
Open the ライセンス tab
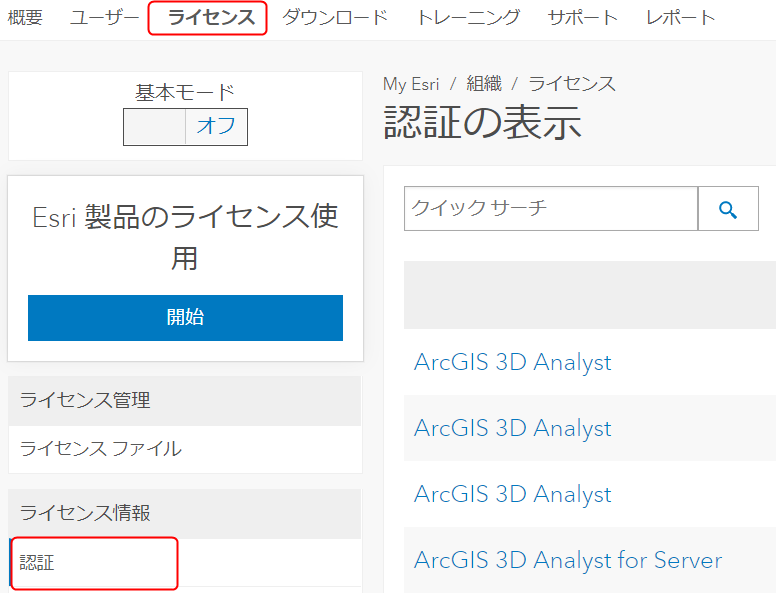pyautogui.click(x=211, y=18)
